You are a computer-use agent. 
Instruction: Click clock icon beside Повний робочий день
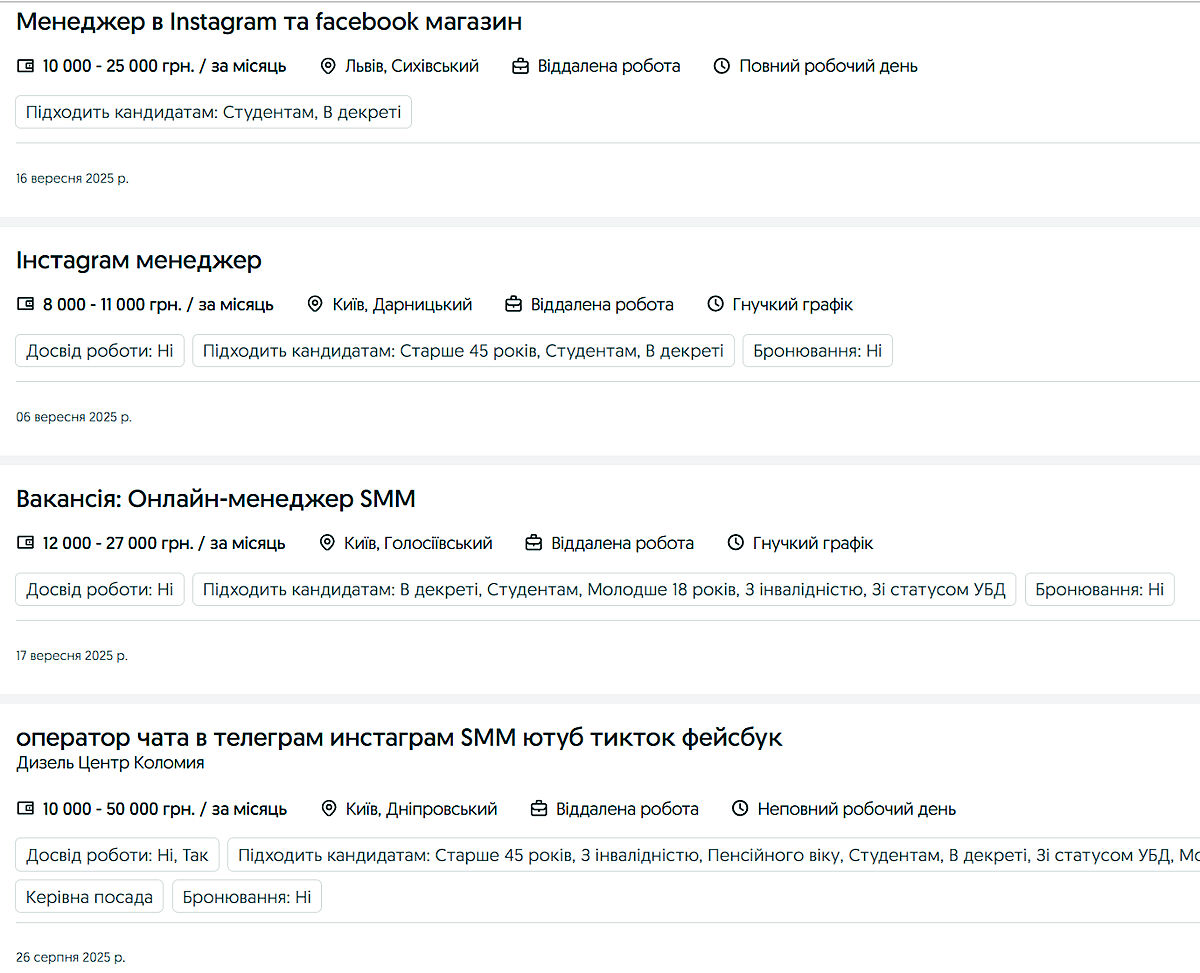tap(722, 66)
